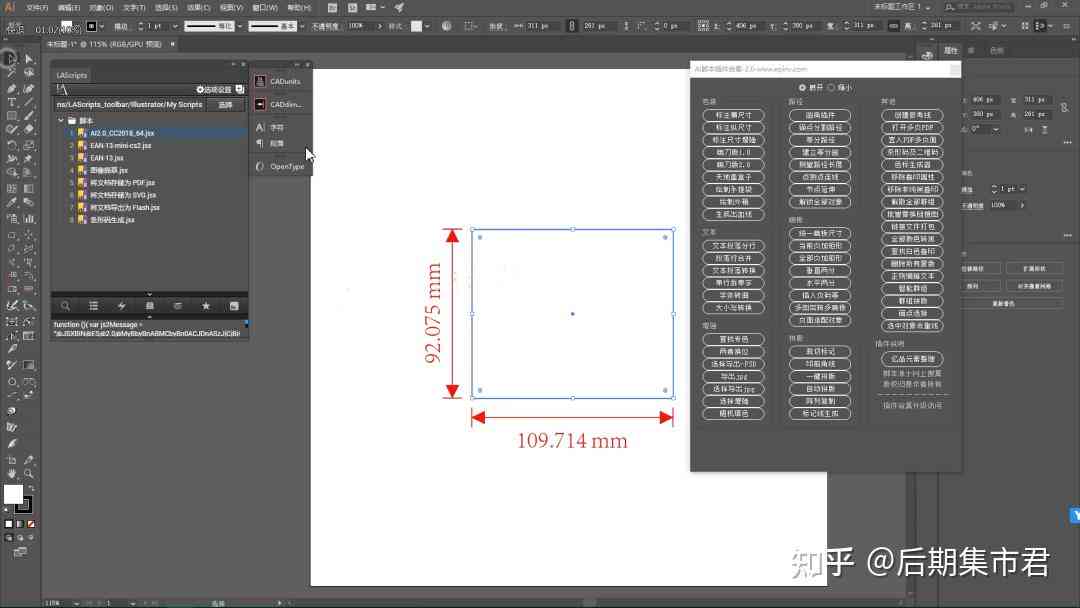
Task: Open the brush definition 基本 dropdown
Action: [302, 26]
